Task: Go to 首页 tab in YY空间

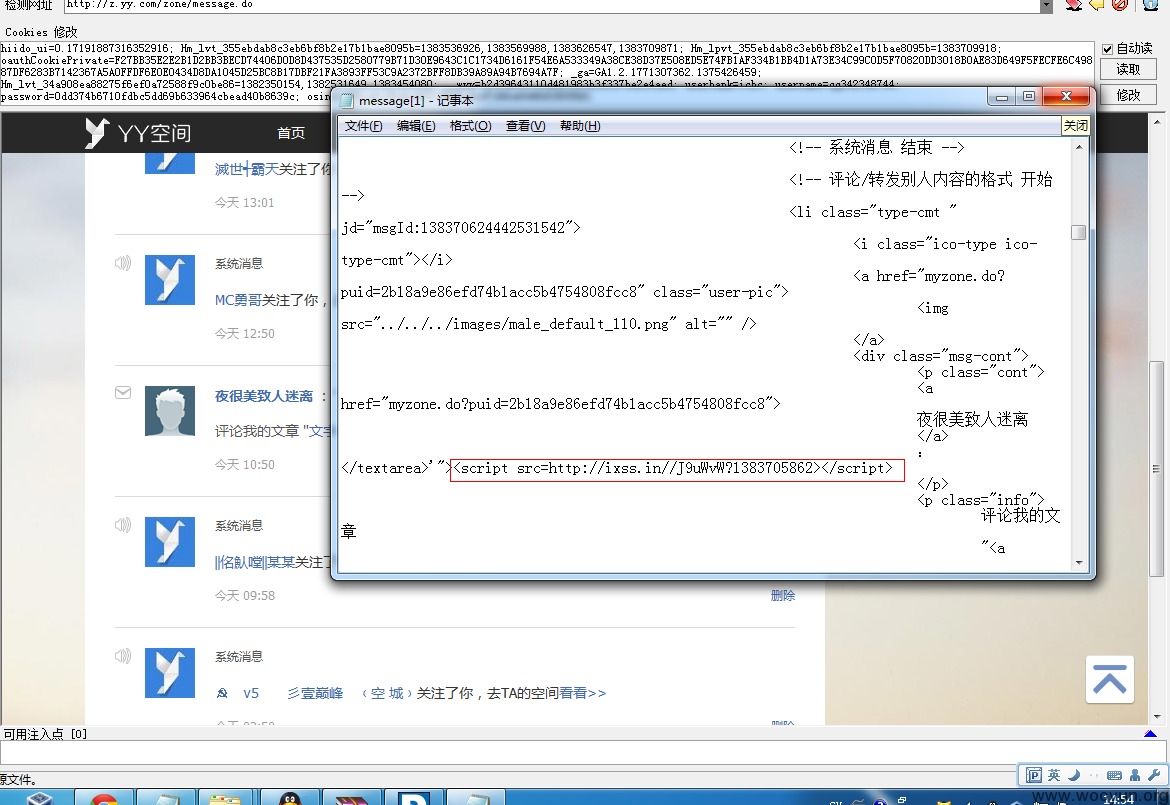Action: (291, 133)
